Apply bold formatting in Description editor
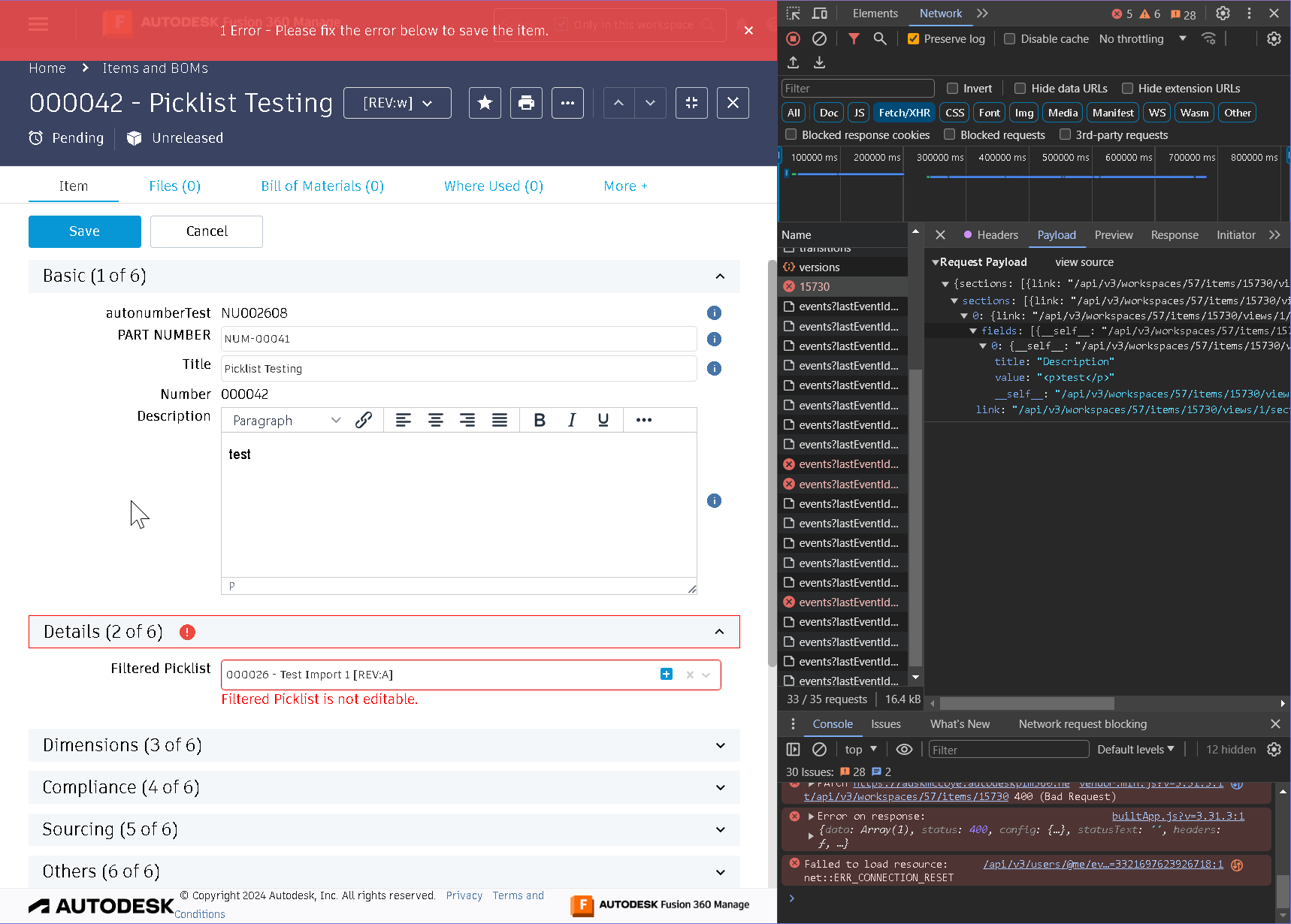 (x=540, y=420)
